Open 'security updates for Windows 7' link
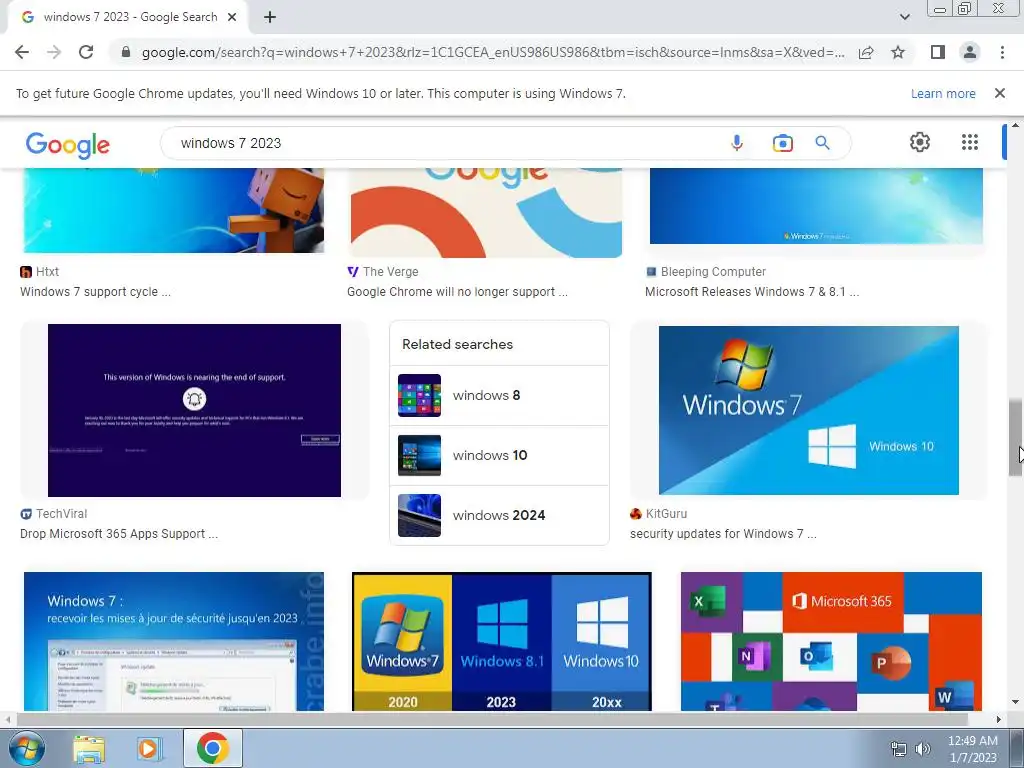 (723, 534)
